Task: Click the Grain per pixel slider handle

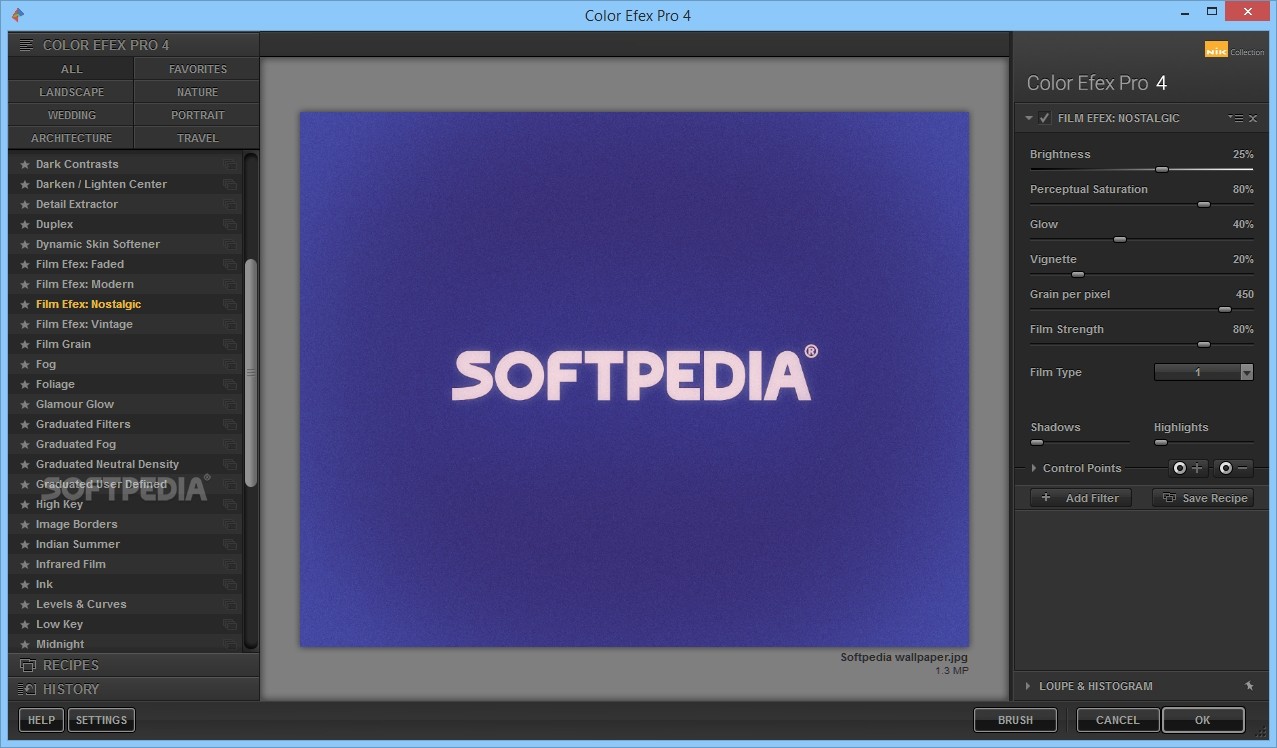Action: 1224,310
